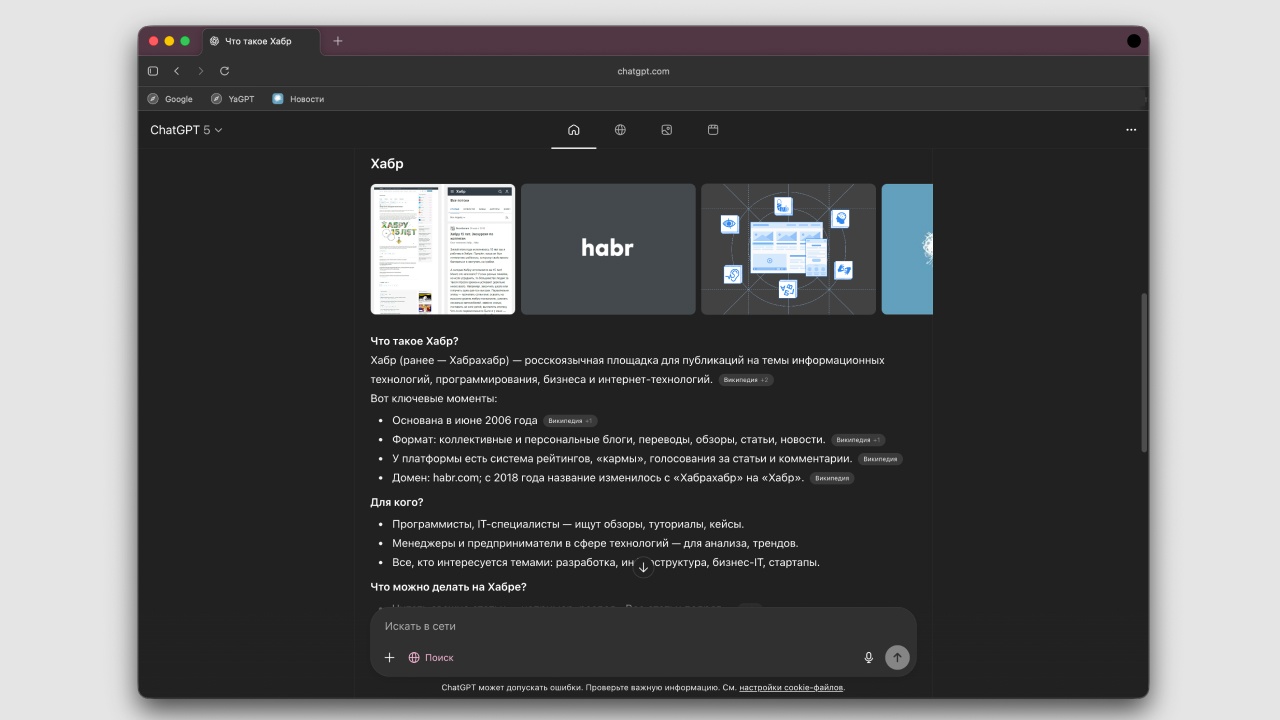
Task: Reload the chatgpt.com page
Action: pyautogui.click(x=225, y=71)
